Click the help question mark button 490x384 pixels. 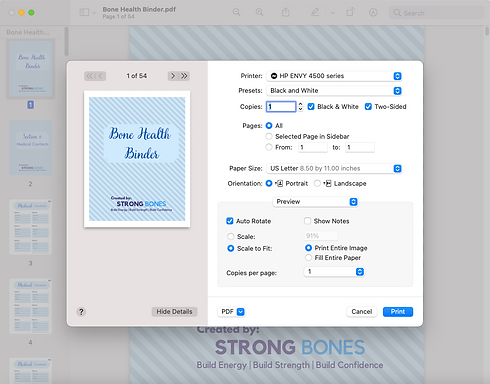pyautogui.click(x=81, y=312)
